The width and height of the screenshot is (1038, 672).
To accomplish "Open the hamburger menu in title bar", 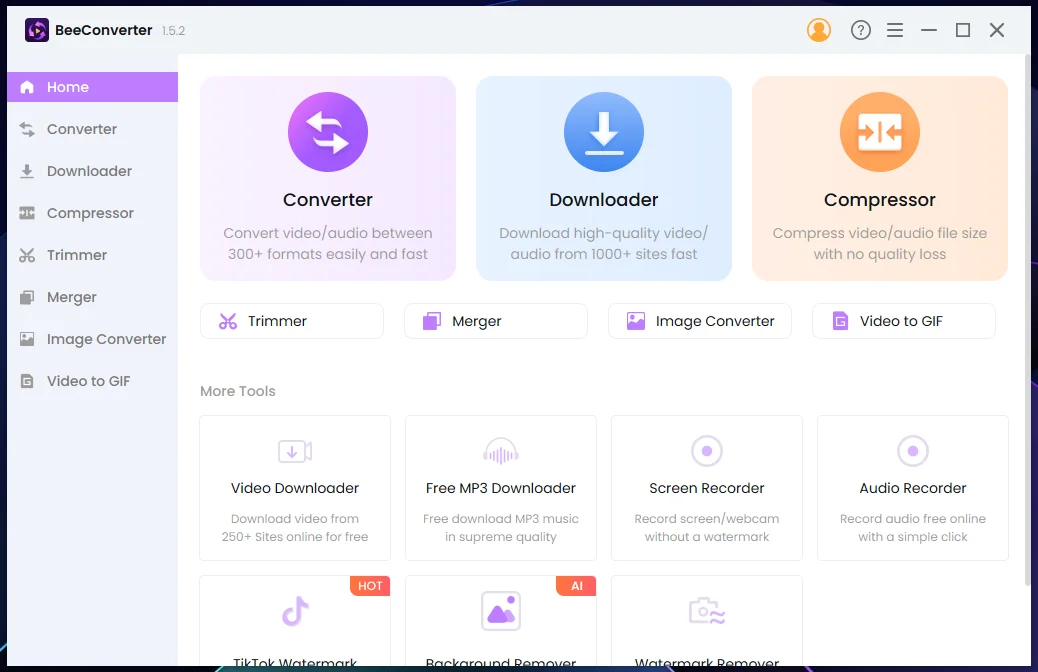I will point(895,30).
